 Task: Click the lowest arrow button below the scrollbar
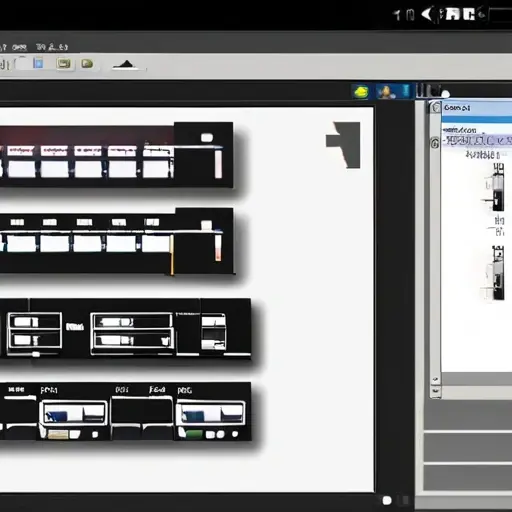pyautogui.click(x=435, y=391)
